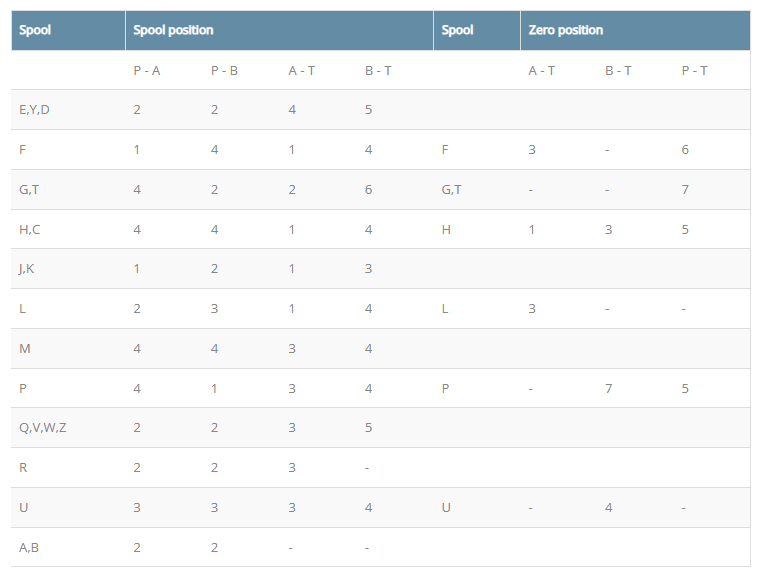Click 'L' in the second Spool column

(445, 308)
